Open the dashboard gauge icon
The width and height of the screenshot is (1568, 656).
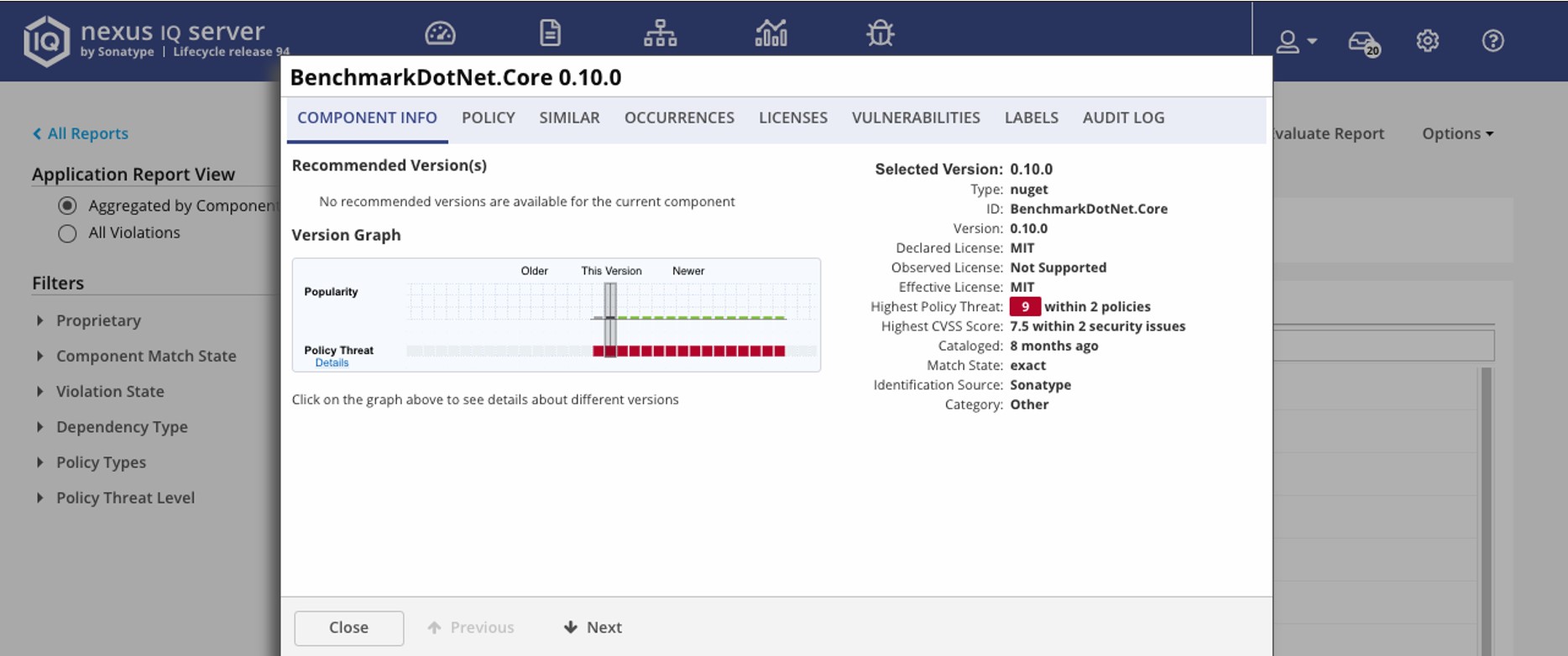[x=440, y=34]
